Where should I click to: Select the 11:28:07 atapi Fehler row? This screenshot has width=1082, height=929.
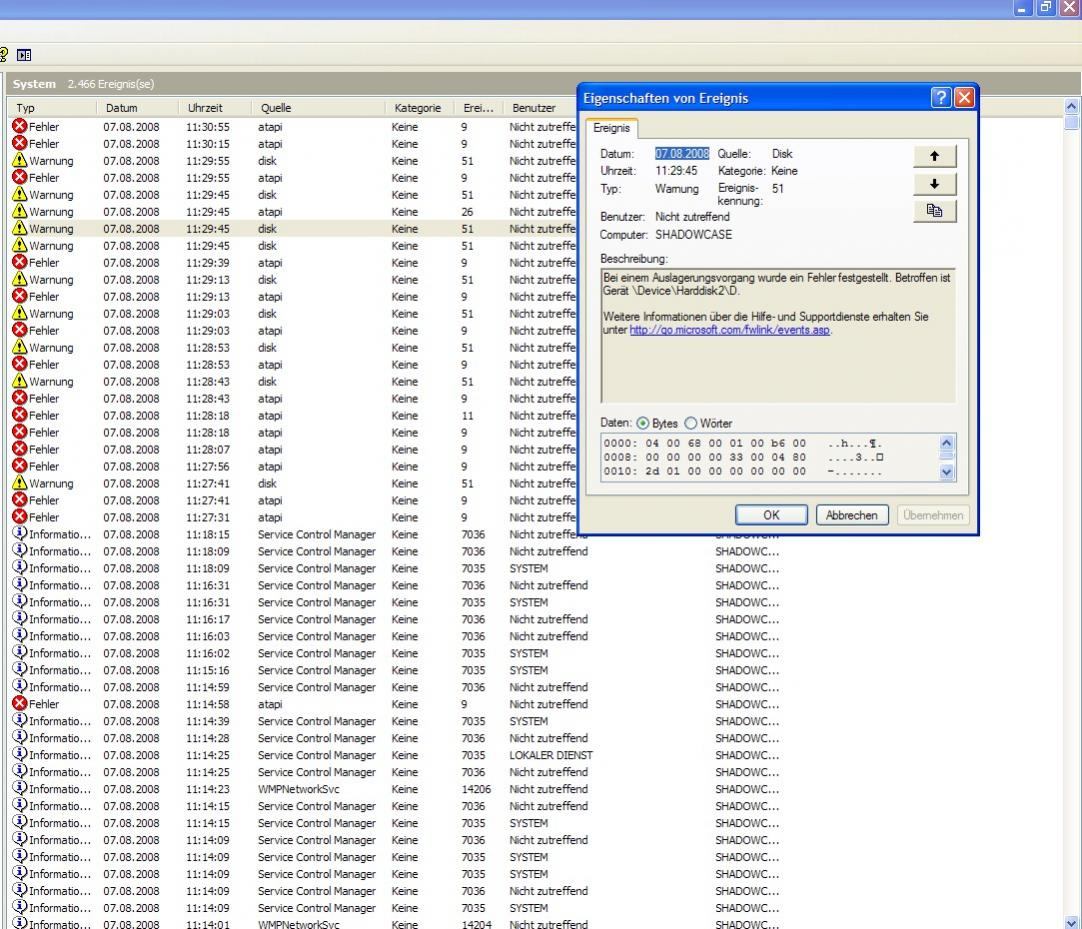tap(293, 449)
